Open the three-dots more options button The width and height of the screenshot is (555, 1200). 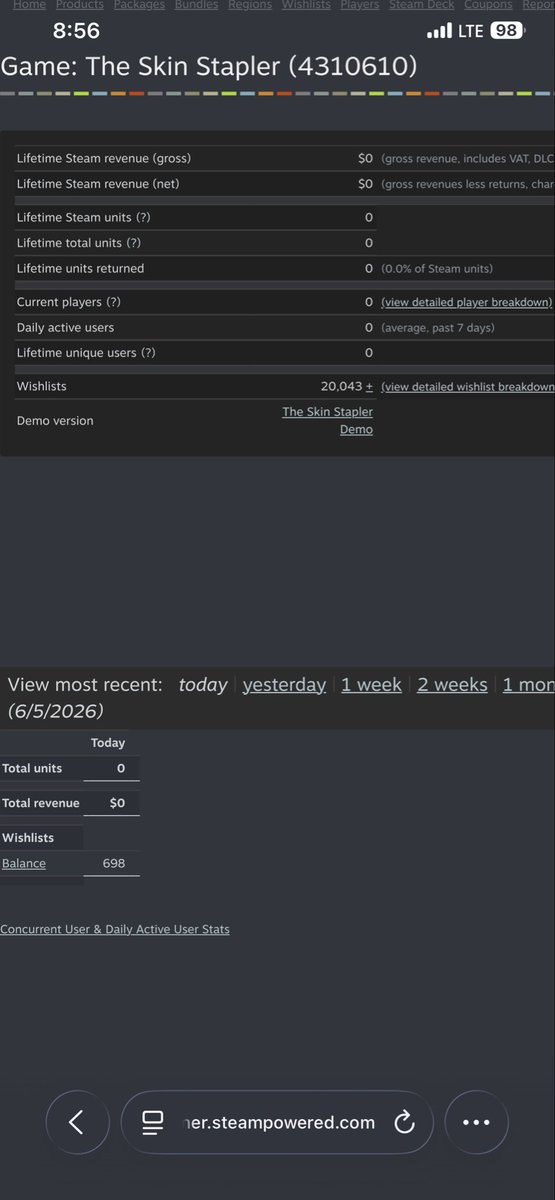(476, 1122)
